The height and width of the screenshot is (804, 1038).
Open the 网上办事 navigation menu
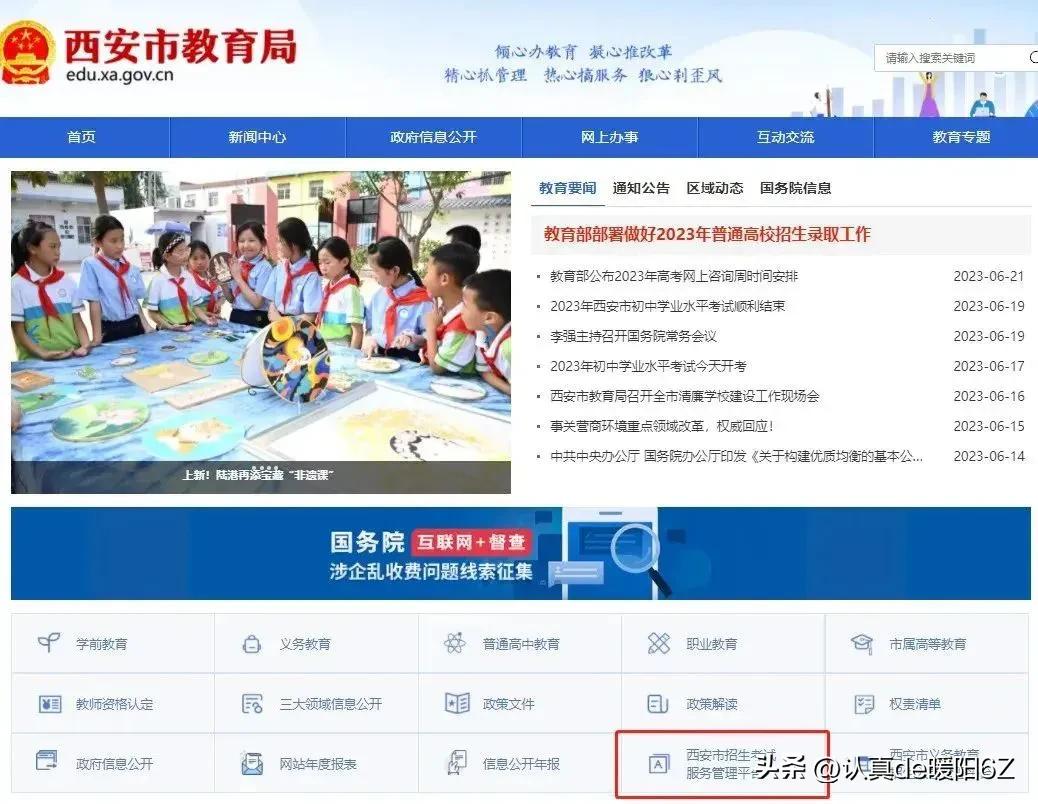pos(611,137)
